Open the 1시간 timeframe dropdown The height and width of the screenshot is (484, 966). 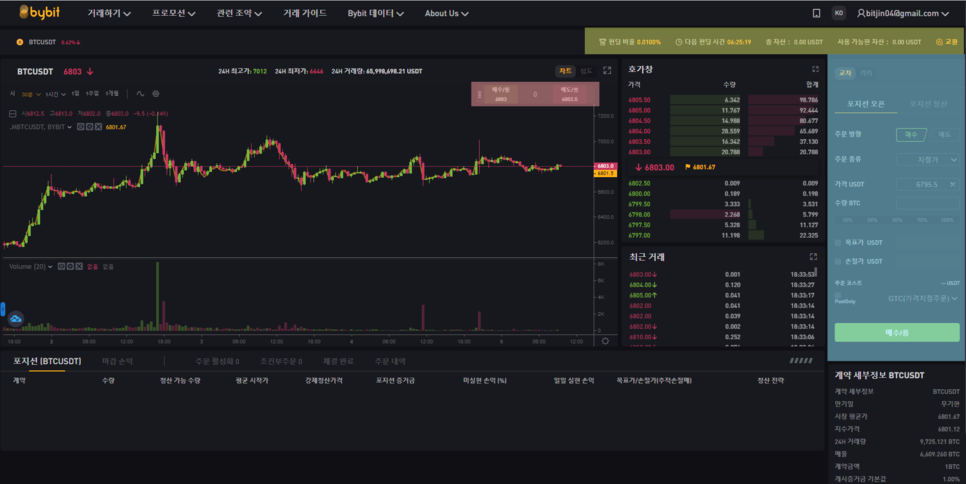[x=55, y=94]
